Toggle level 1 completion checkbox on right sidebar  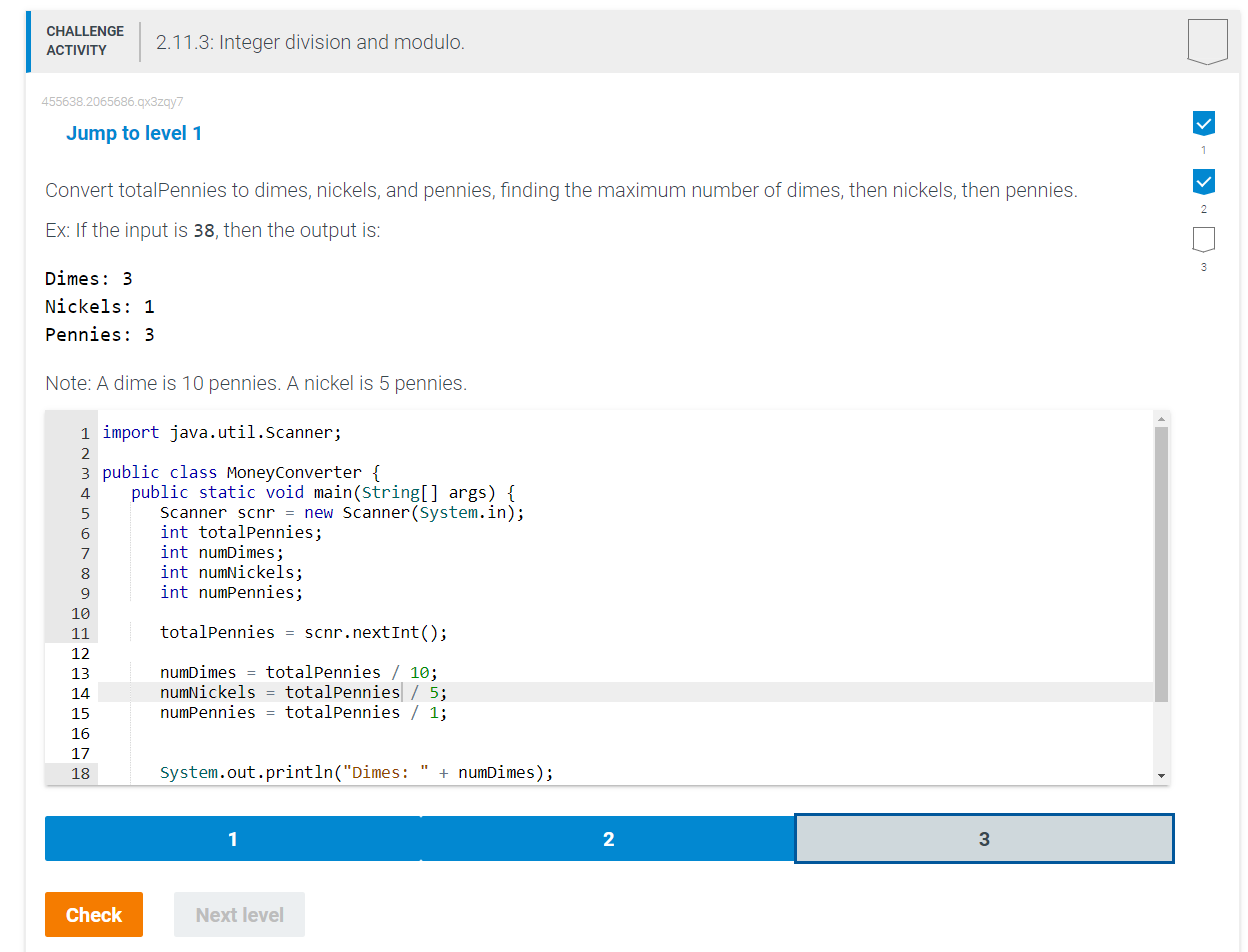point(1203,123)
